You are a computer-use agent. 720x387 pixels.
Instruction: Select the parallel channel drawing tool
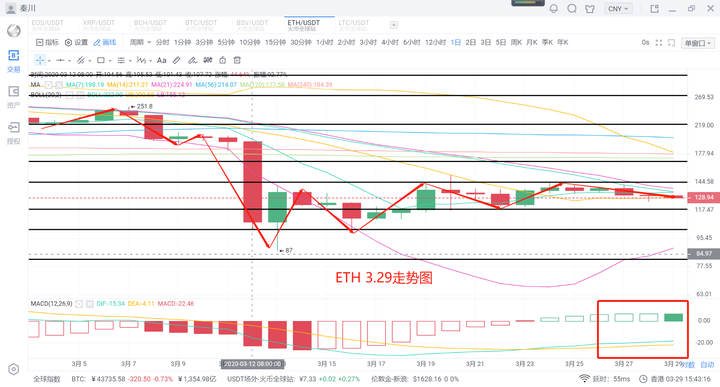(81, 60)
